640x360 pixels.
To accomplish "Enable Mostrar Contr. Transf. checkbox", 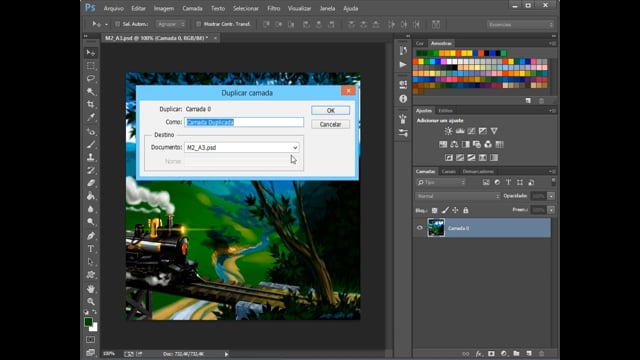I will point(198,24).
